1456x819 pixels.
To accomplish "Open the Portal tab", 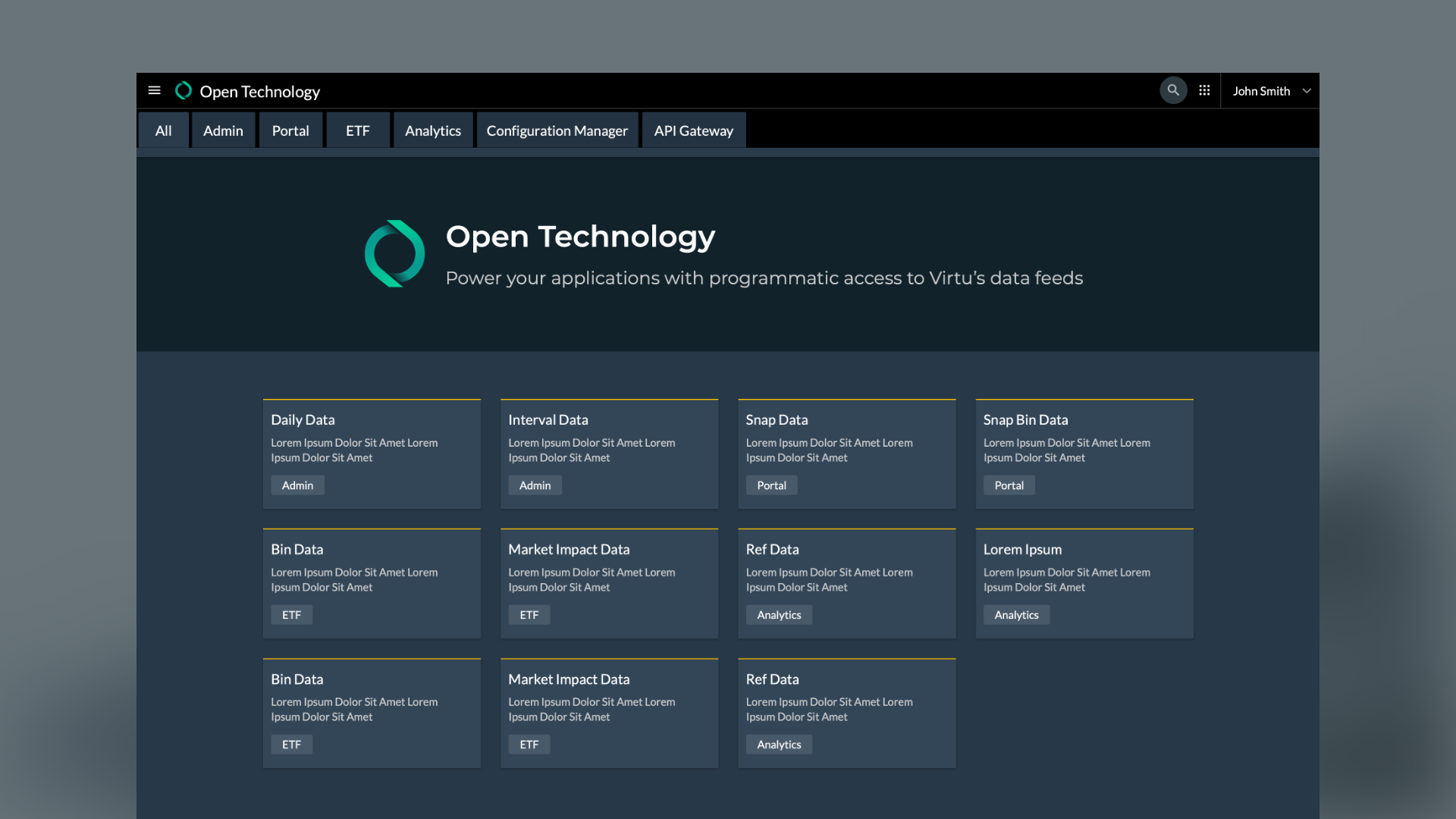I will click(x=290, y=130).
